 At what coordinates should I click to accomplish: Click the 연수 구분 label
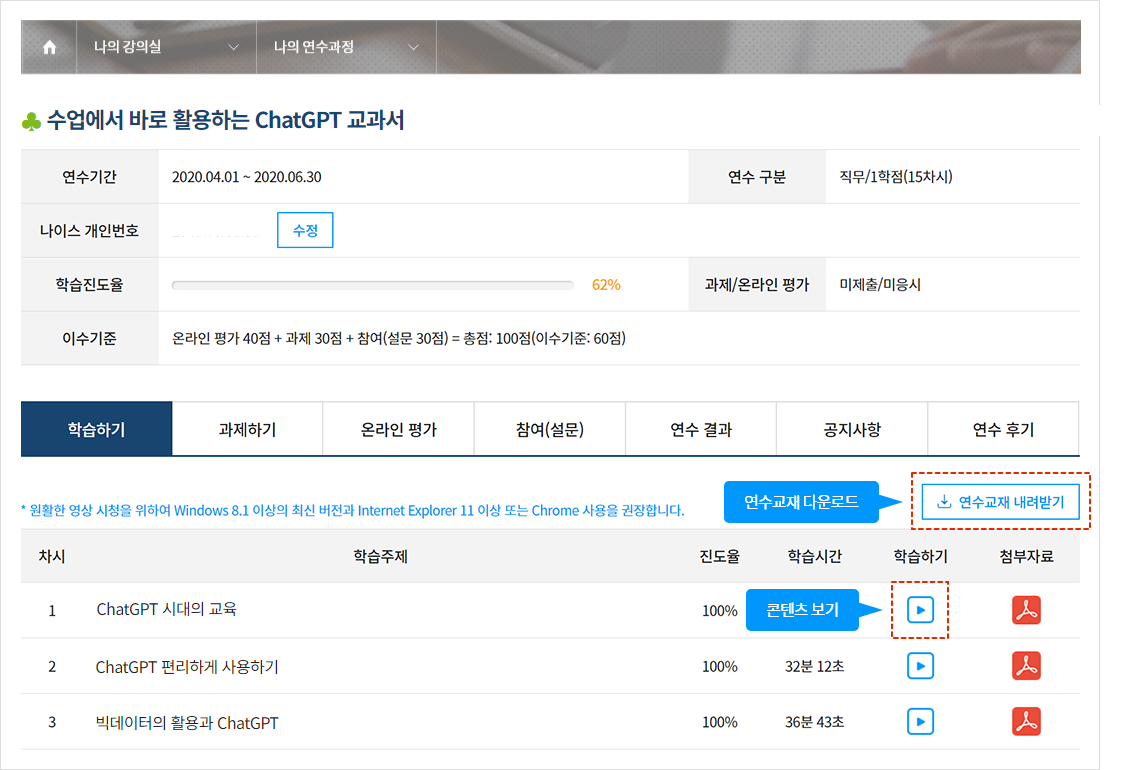pos(756,177)
